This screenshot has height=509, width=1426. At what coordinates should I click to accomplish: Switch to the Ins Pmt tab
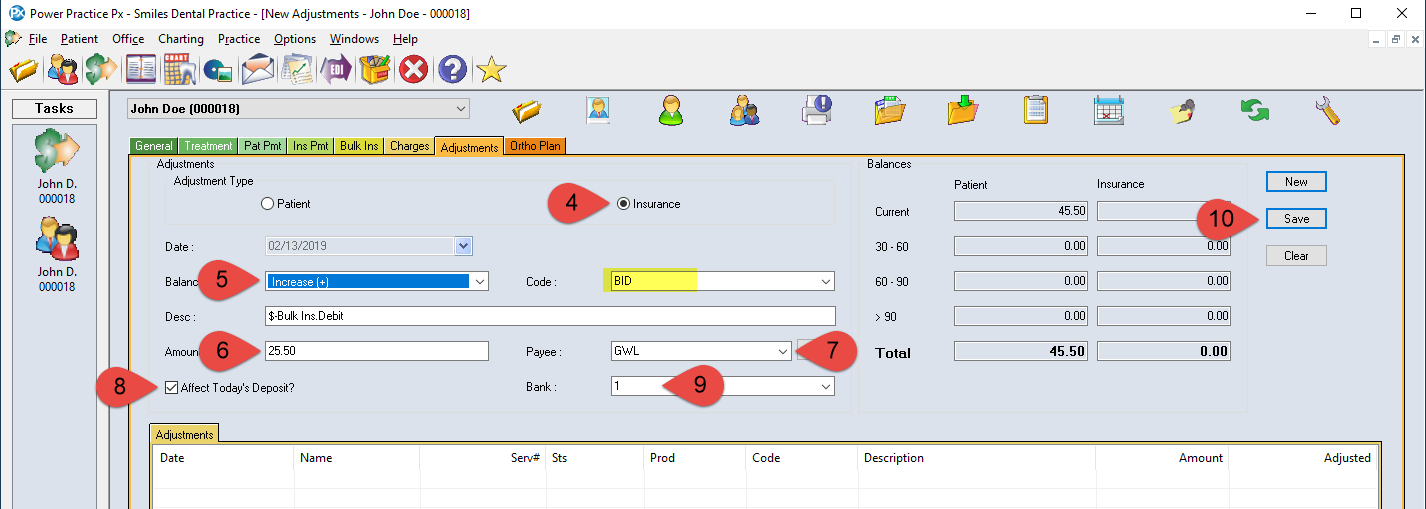(x=310, y=146)
